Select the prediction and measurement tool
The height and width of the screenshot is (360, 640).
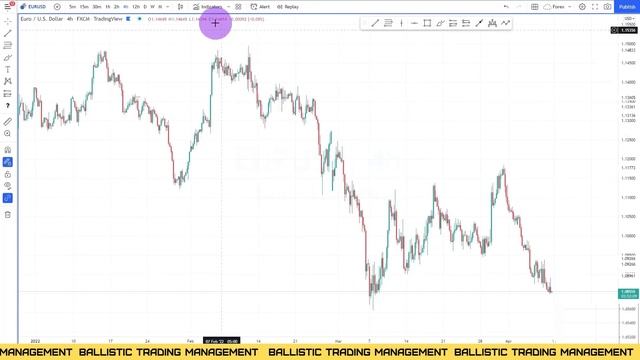7,94
